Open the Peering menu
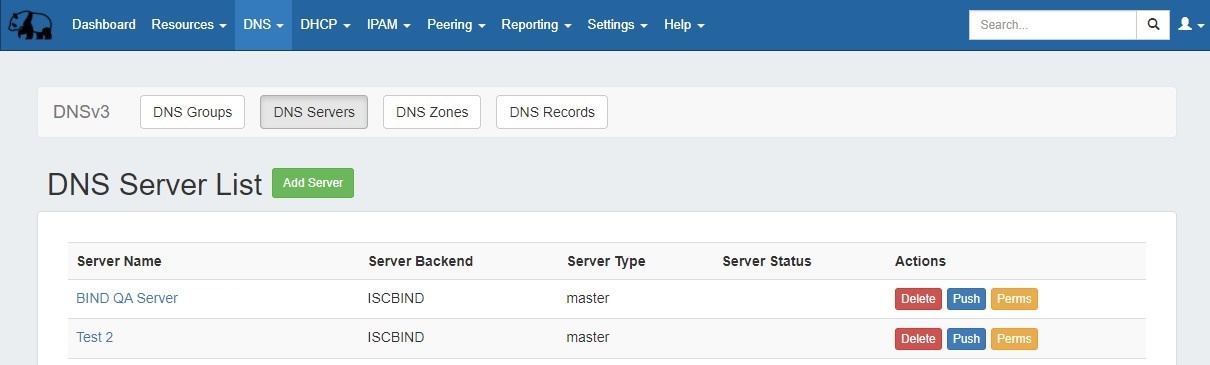Screen dimensions: 1210x365 456,25
